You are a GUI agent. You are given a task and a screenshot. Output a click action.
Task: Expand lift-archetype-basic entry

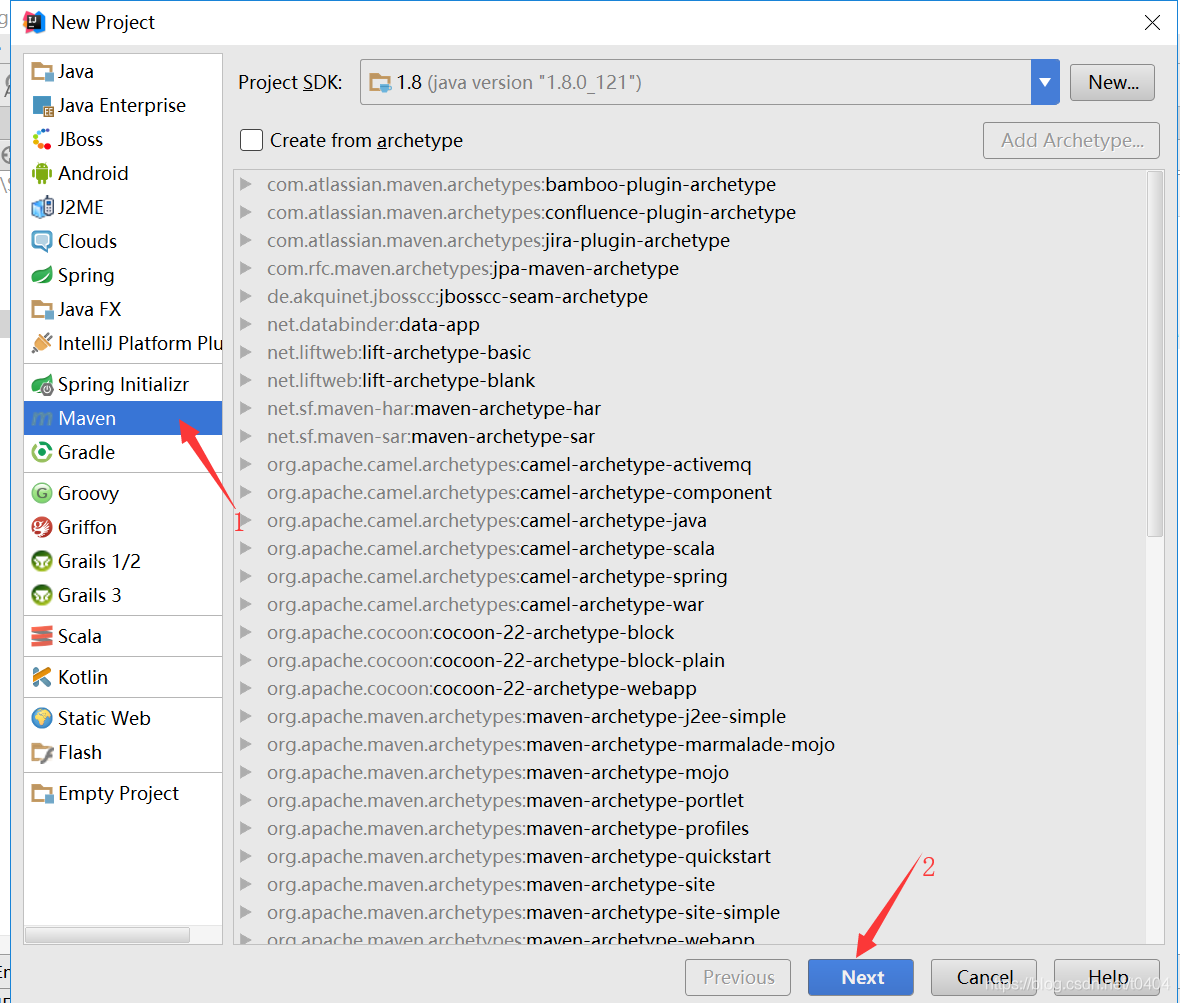[x=245, y=351]
